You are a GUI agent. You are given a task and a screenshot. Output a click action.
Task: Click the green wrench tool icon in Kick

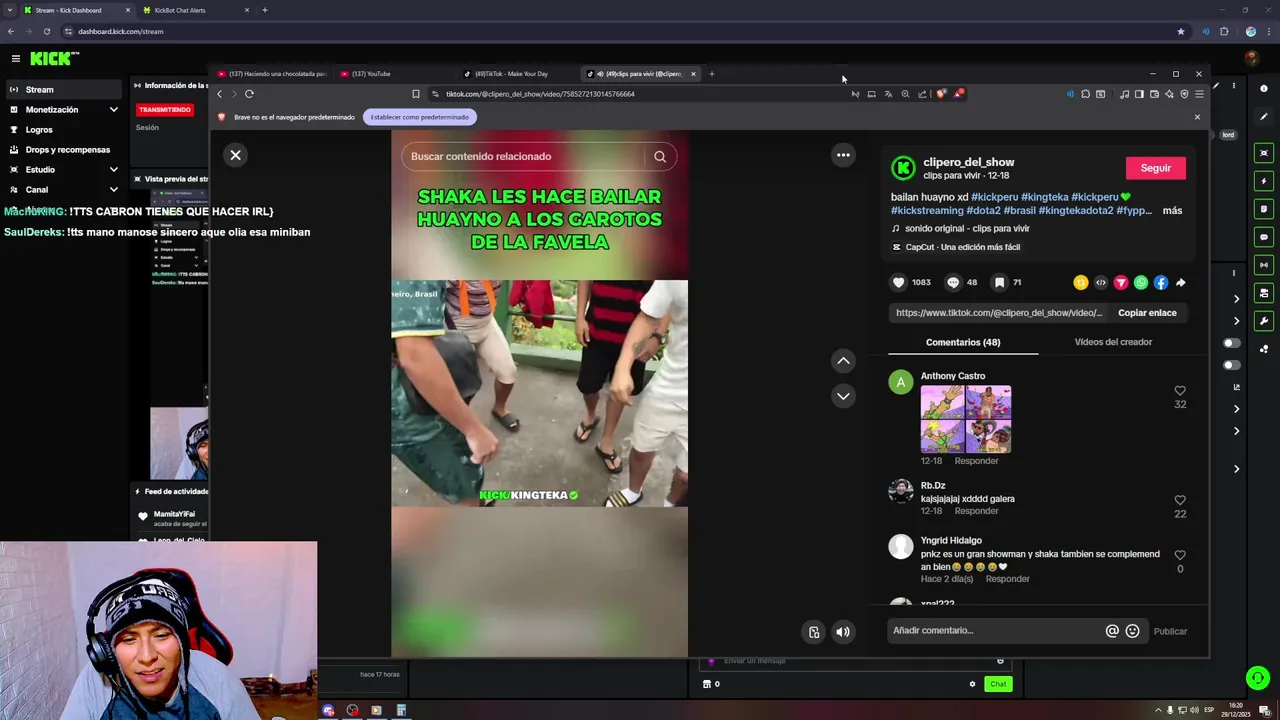coord(1264,321)
